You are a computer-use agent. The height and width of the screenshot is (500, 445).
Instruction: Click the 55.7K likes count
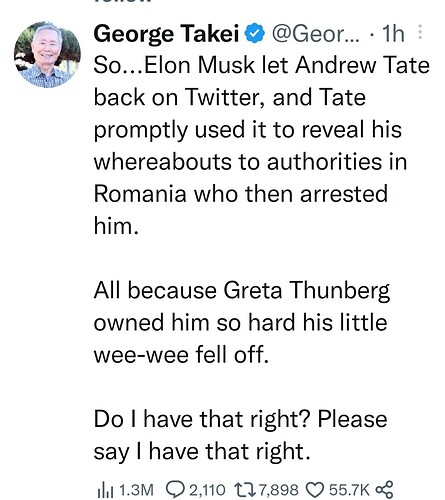click(x=349, y=490)
